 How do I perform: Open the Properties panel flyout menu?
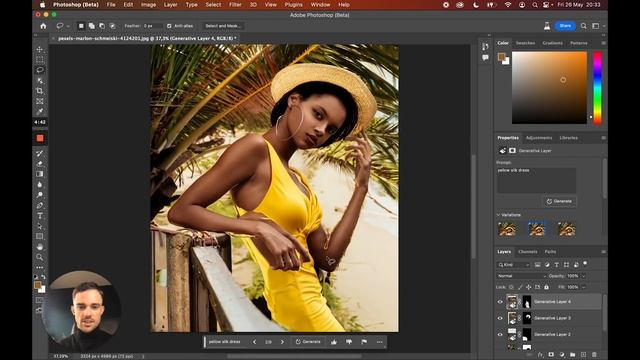point(603,138)
